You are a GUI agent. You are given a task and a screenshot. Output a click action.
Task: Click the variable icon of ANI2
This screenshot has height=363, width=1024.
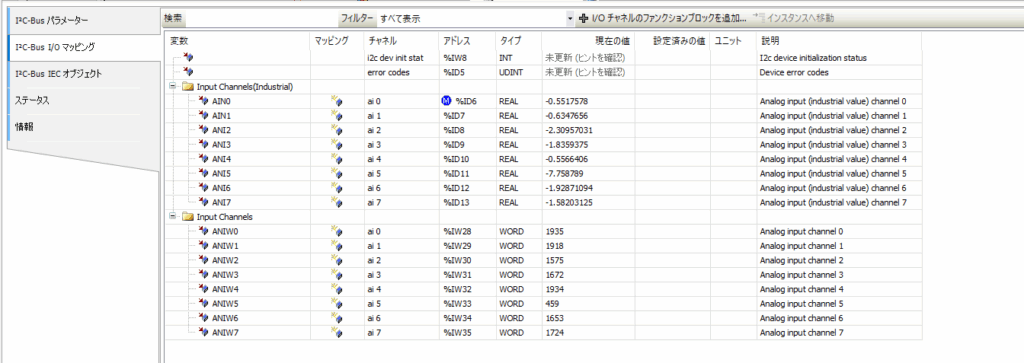pos(203,130)
